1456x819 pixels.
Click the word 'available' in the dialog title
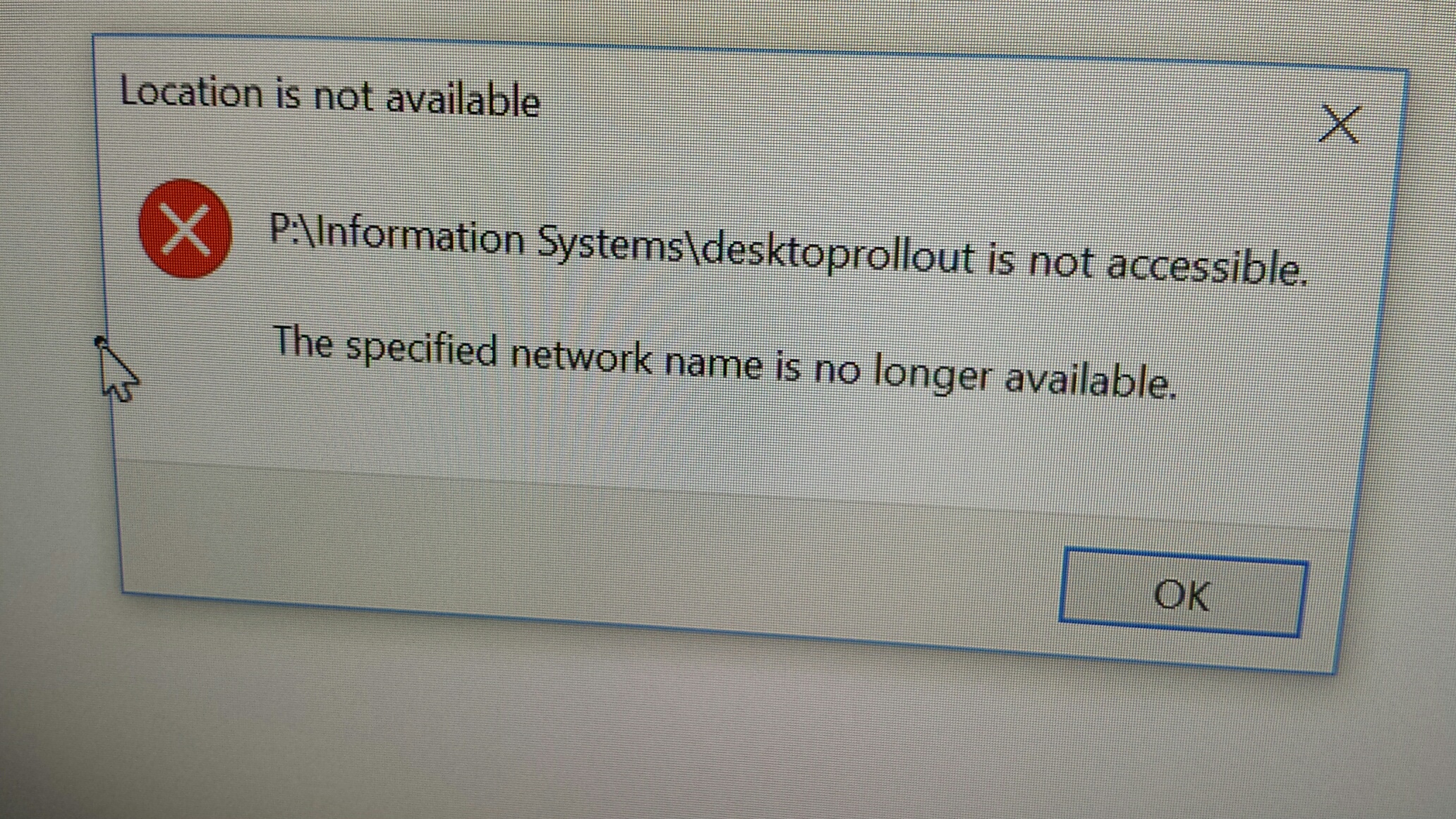click(x=463, y=100)
